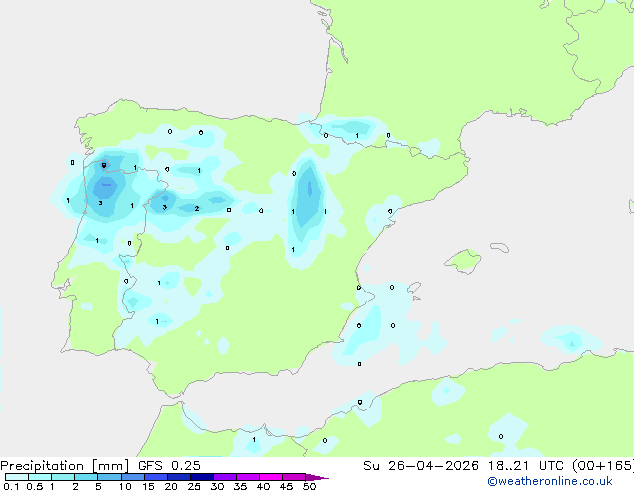634x490 pixels.
Task: Select the 20–25 mm dark blue swatch
Action: [x=179, y=477]
